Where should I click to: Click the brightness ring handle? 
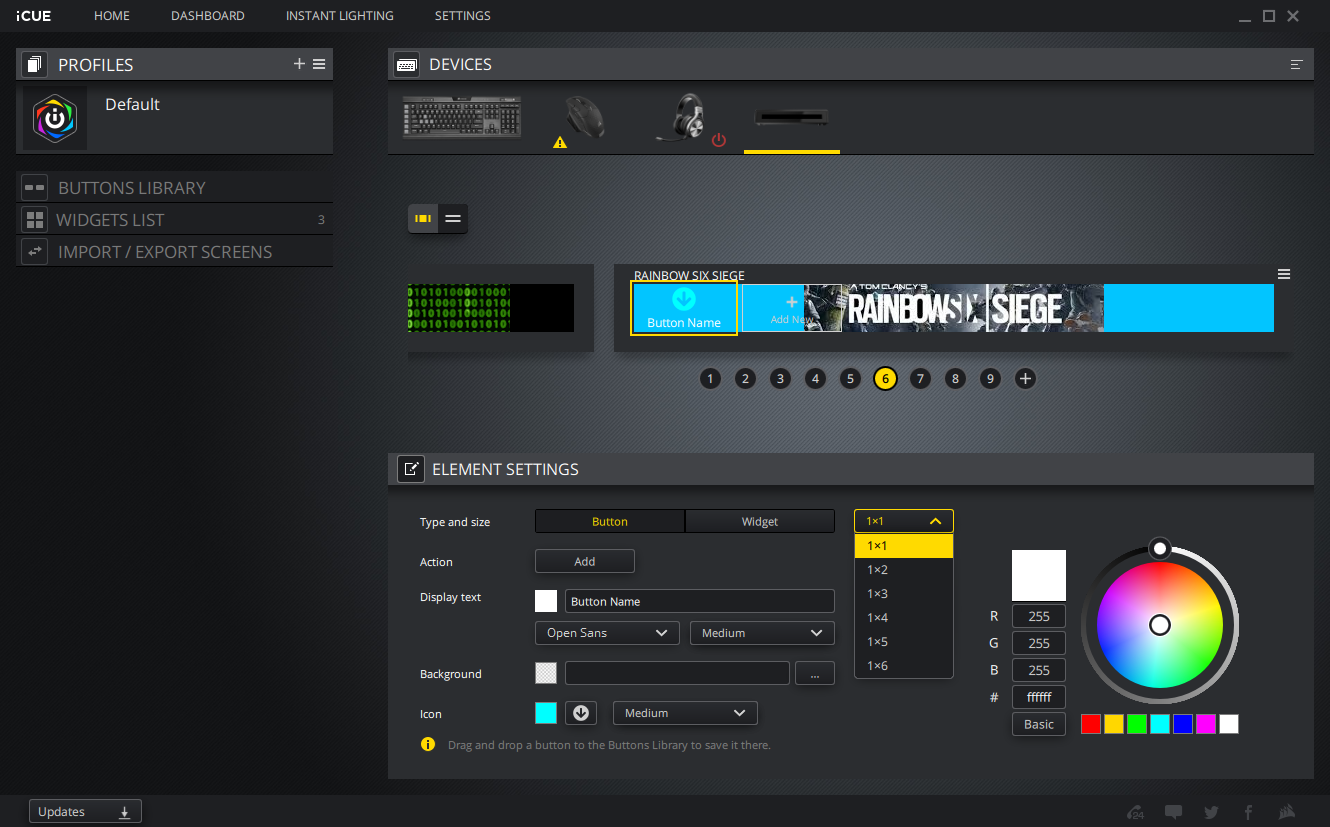pos(1159,548)
